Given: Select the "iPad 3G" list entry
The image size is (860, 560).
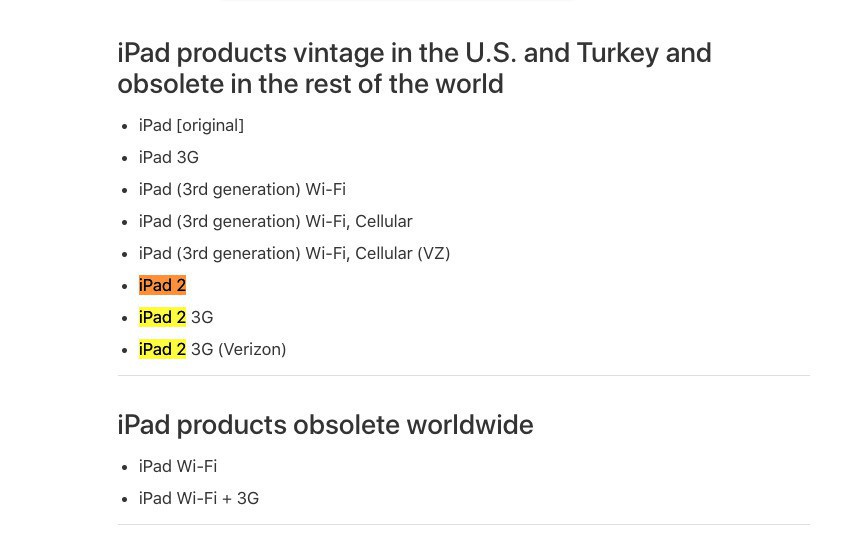Looking at the screenshot, I should (169, 157).
